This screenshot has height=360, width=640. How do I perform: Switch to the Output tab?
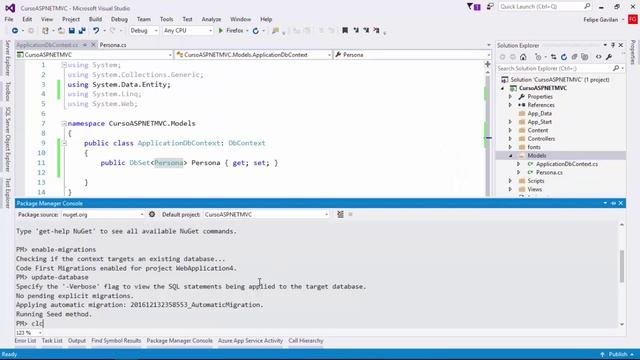click(77, 340)
